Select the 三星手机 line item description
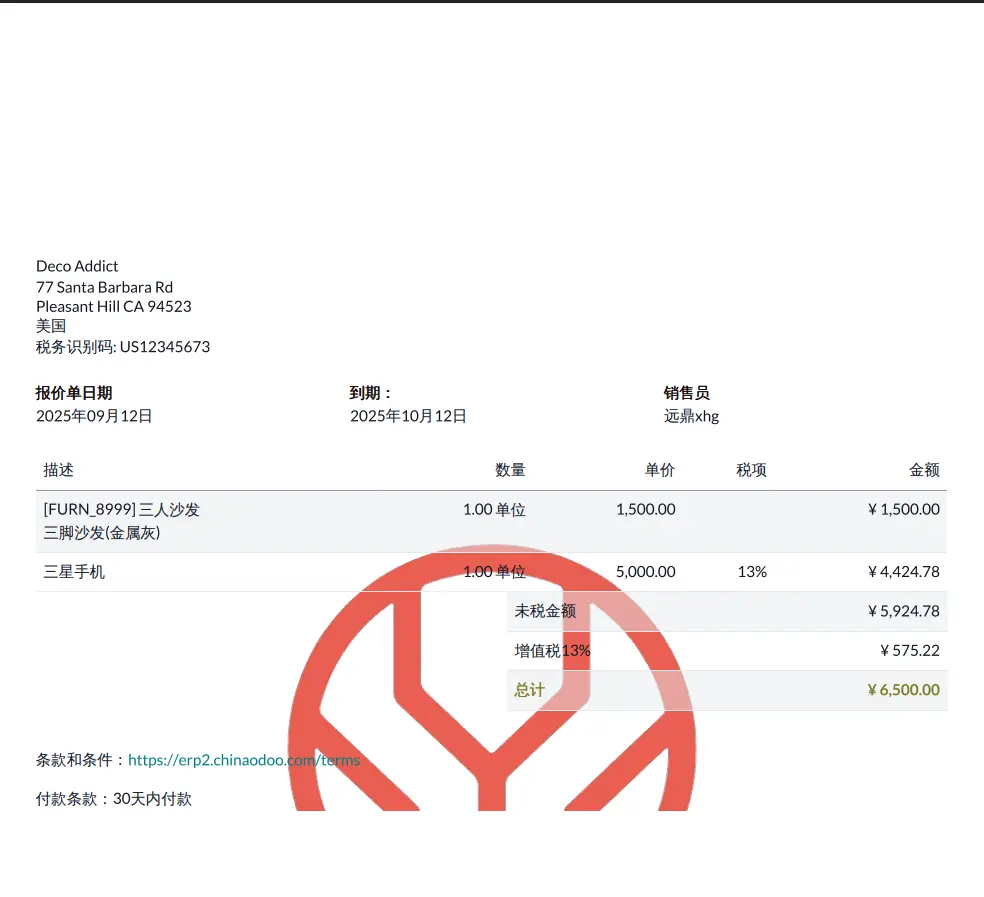This screenshot has height=897, width=984. click(x=74, y=572)
